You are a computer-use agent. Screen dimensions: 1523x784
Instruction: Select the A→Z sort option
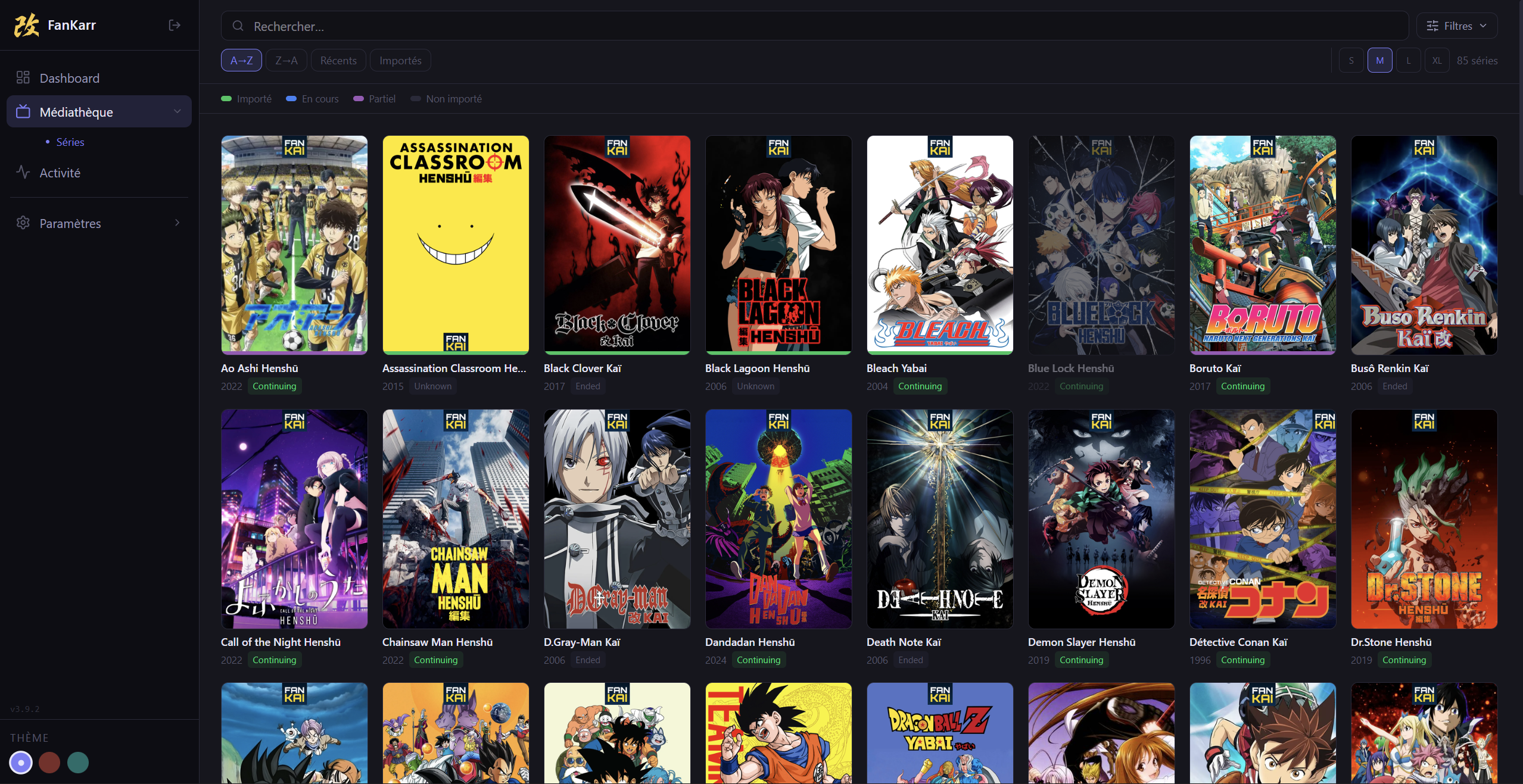241,60
